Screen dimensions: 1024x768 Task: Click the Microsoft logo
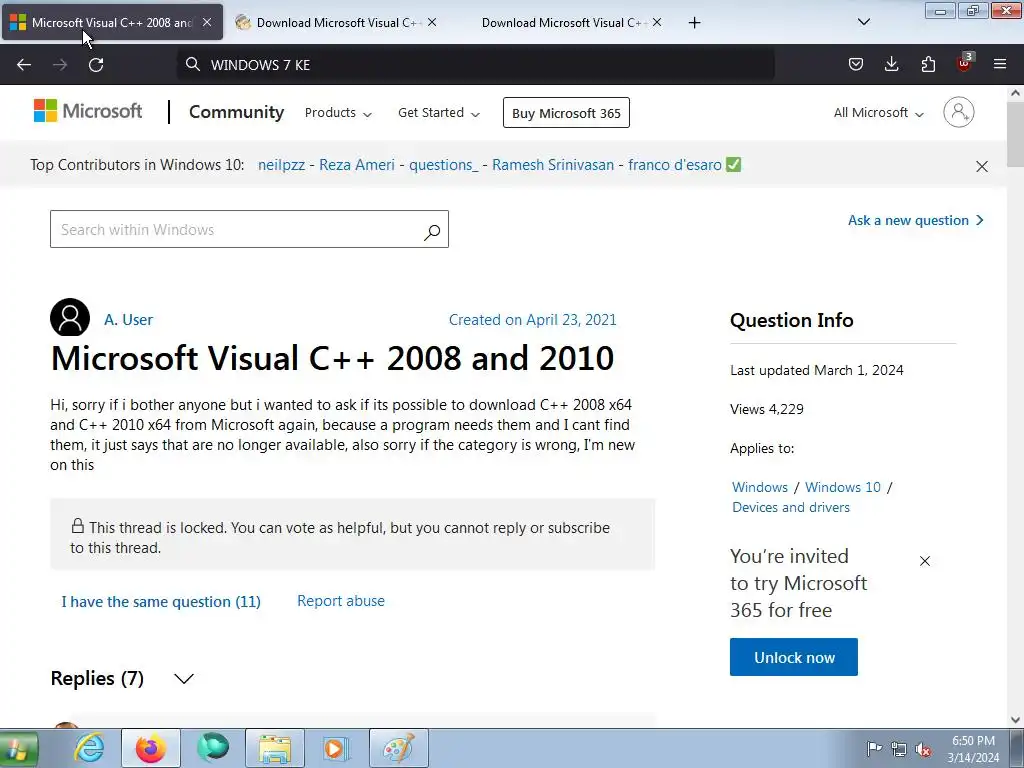[88, 111]
